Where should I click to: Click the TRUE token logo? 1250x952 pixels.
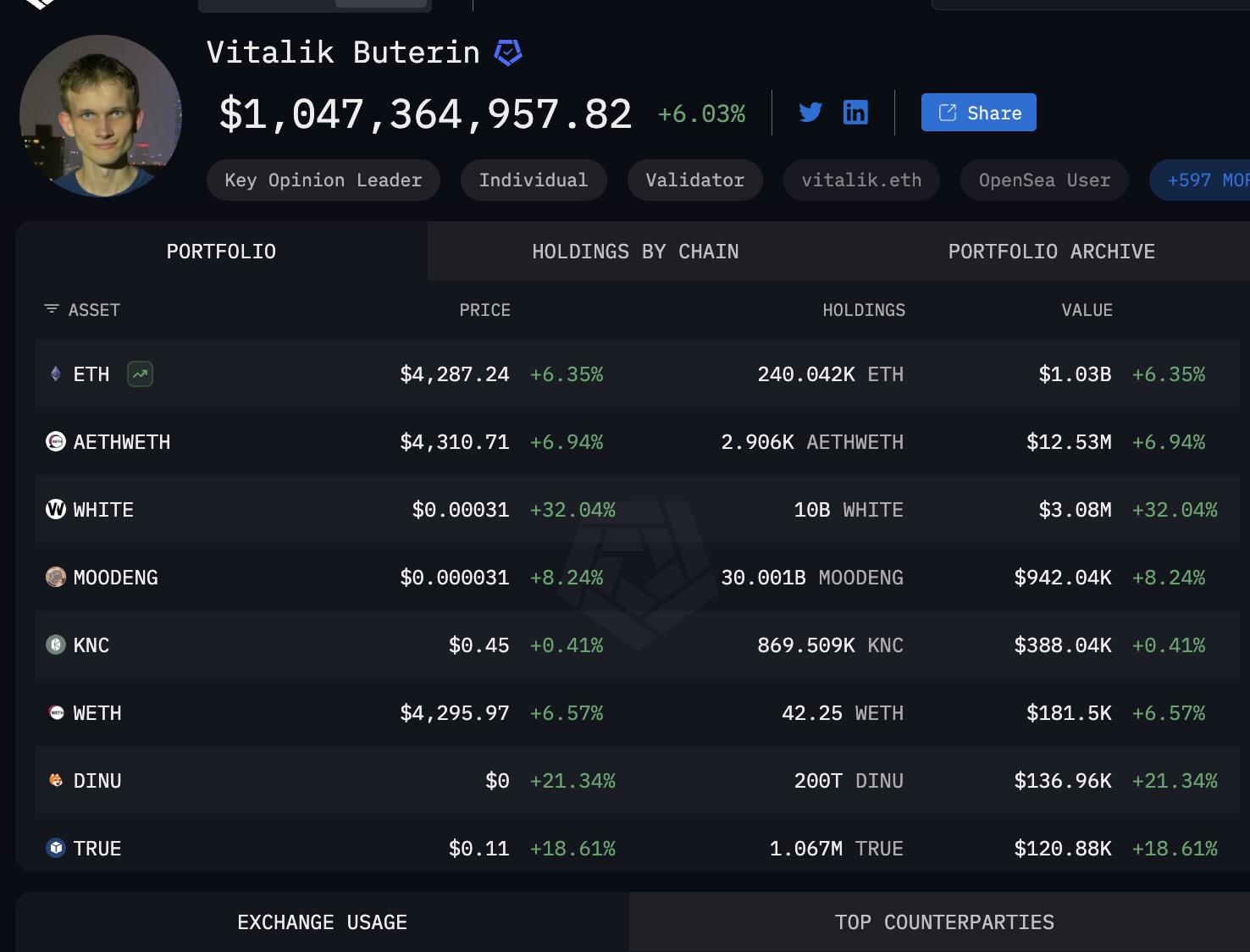[56, 848]
